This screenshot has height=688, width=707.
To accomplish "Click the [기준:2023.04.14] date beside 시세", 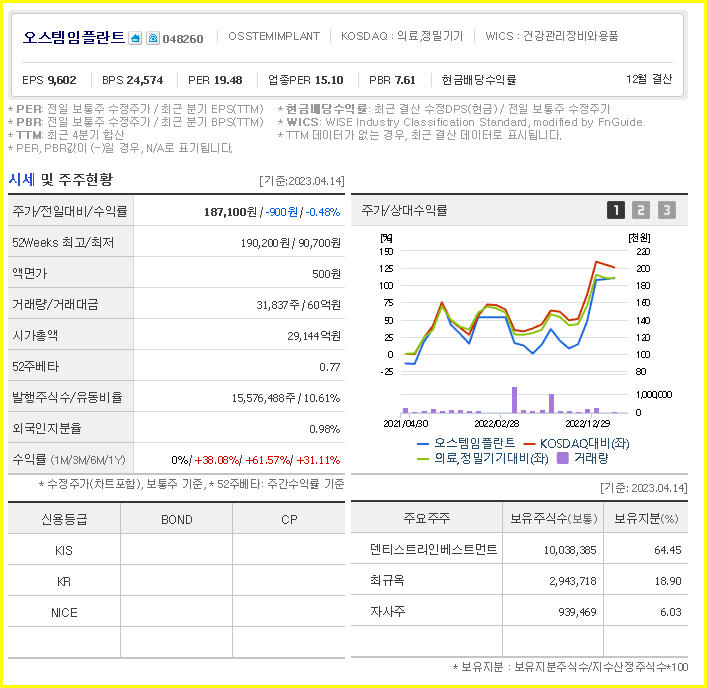I will pos(302,181).
